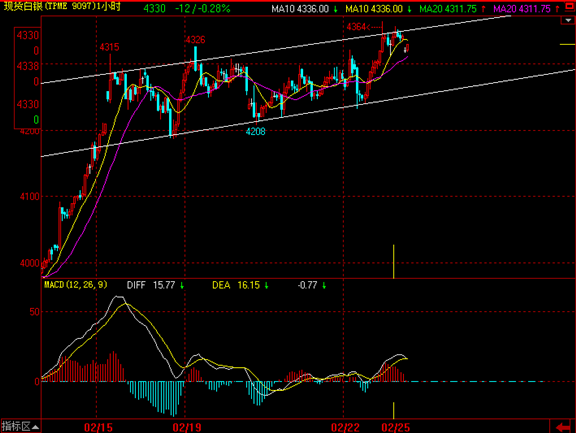Viewport: 576px width, 433px height.
Task: Open the white down-arrow dropdown on chart
Action: tap(568, 21)
